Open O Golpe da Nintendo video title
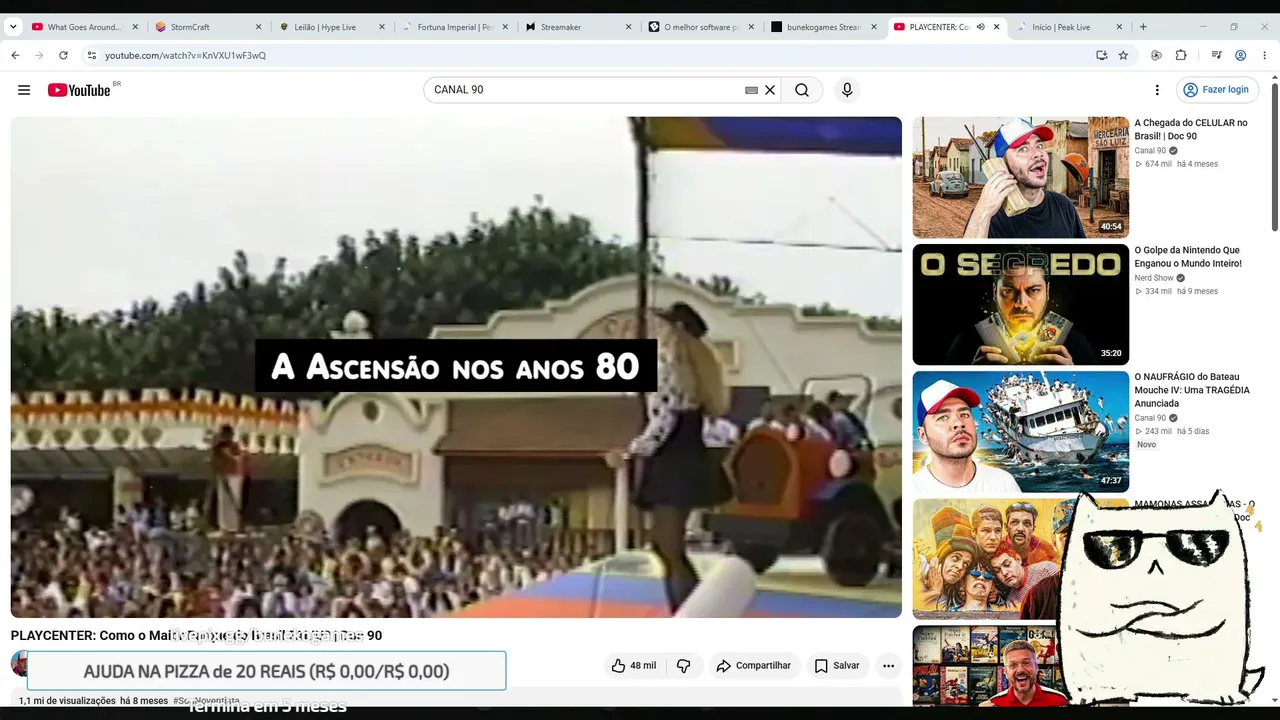The height and width of the screenshot is (720, 1280). 1188,257
